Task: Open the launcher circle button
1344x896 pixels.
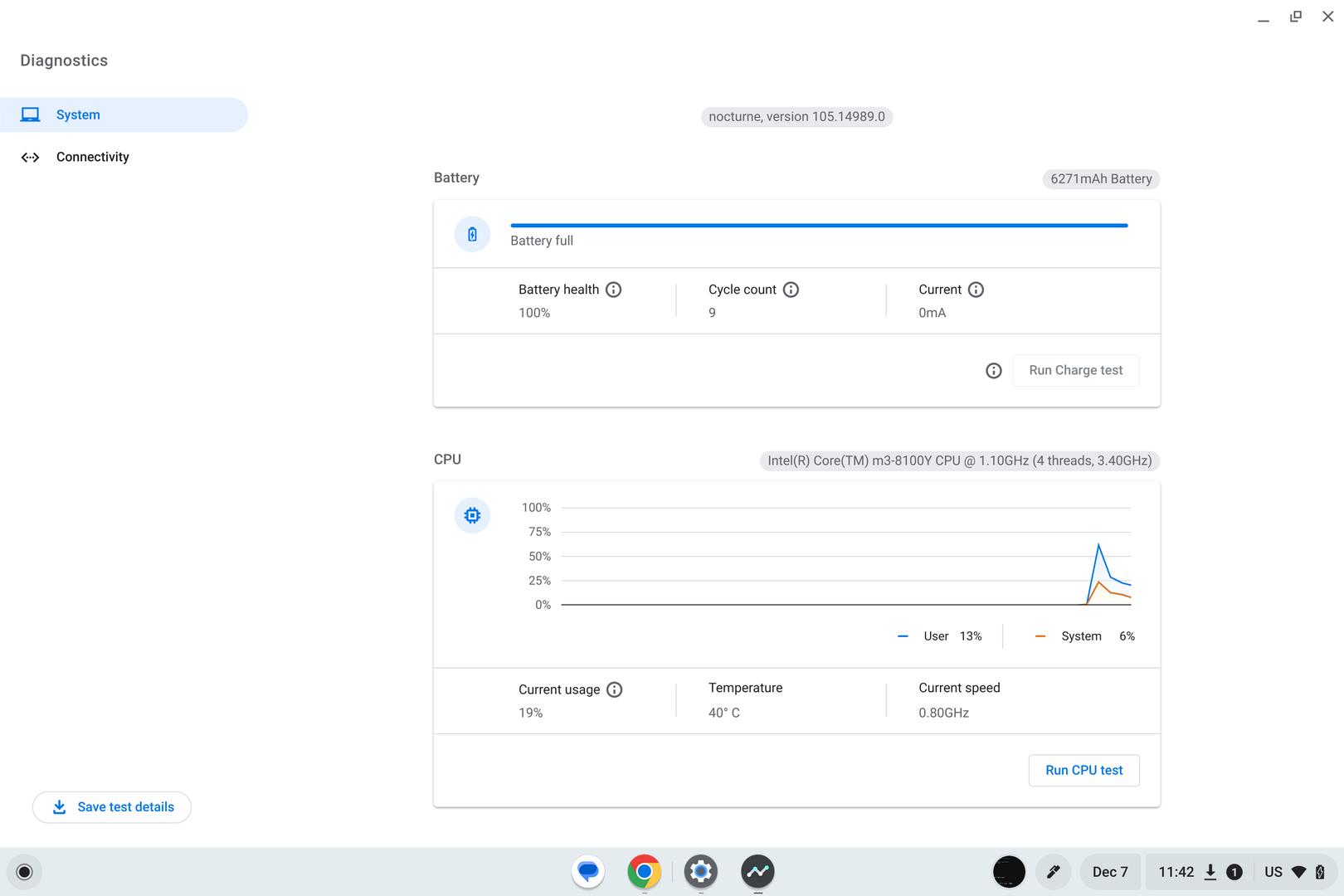Action: [24, 872]
